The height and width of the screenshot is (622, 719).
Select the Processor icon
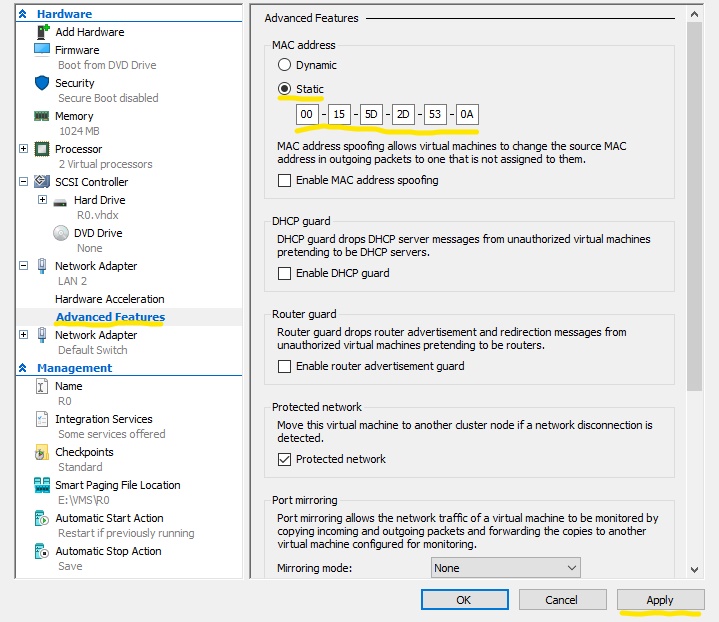click(41, 149)
